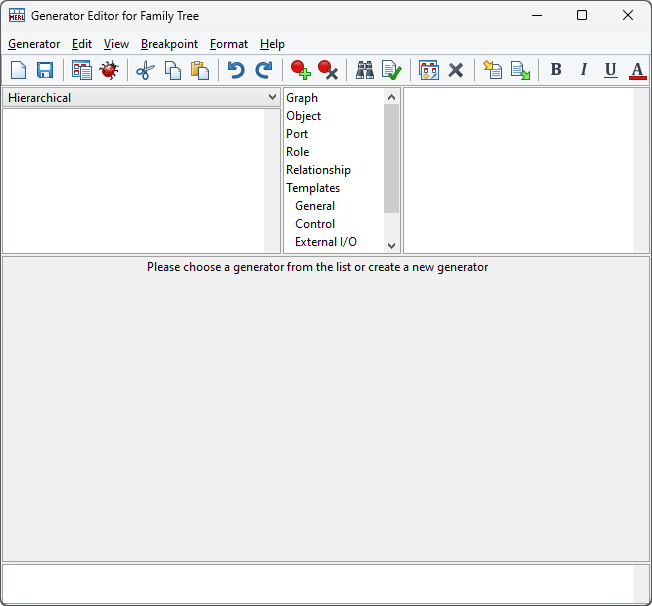Click the New generator icon
This screenshot has width=652, height=606.
[x=18, y=70]
